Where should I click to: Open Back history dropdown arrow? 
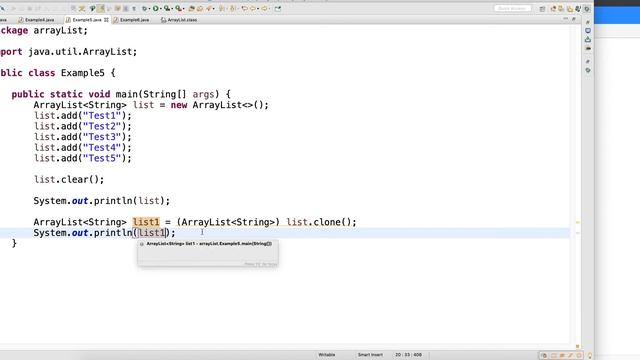coord(258,9)
